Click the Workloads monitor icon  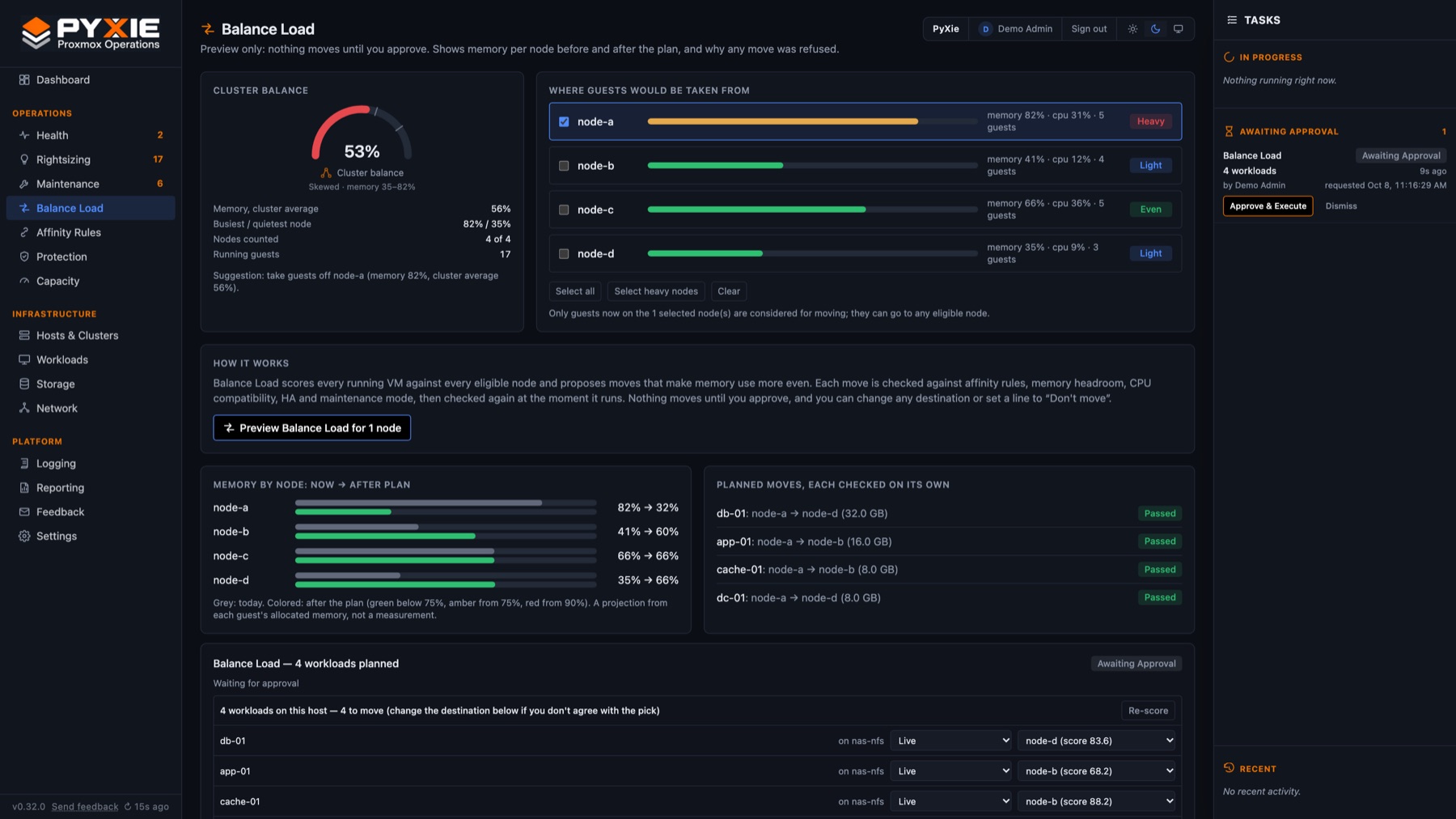point(24,359)
